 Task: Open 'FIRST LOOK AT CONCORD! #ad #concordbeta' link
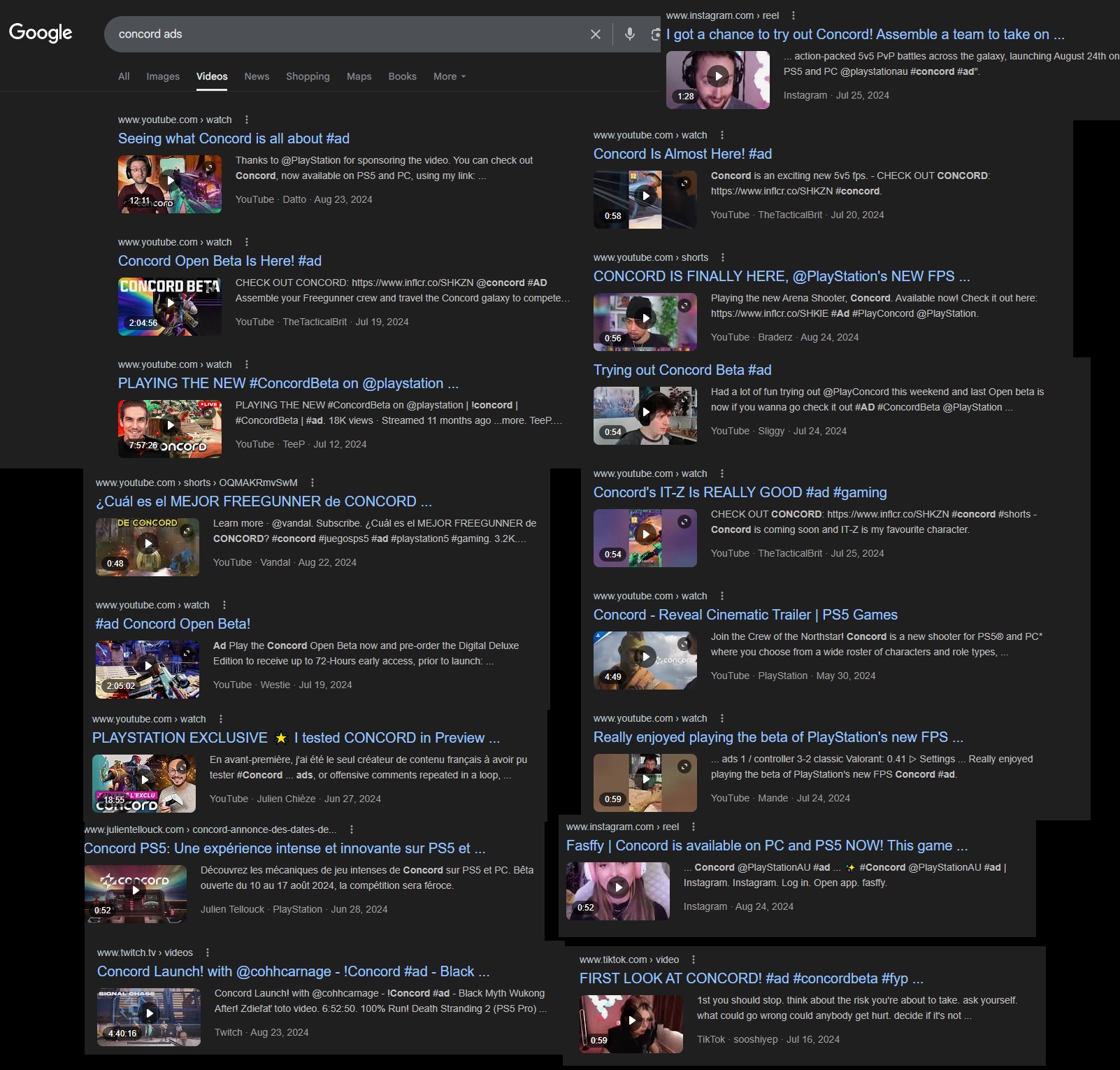752,978
